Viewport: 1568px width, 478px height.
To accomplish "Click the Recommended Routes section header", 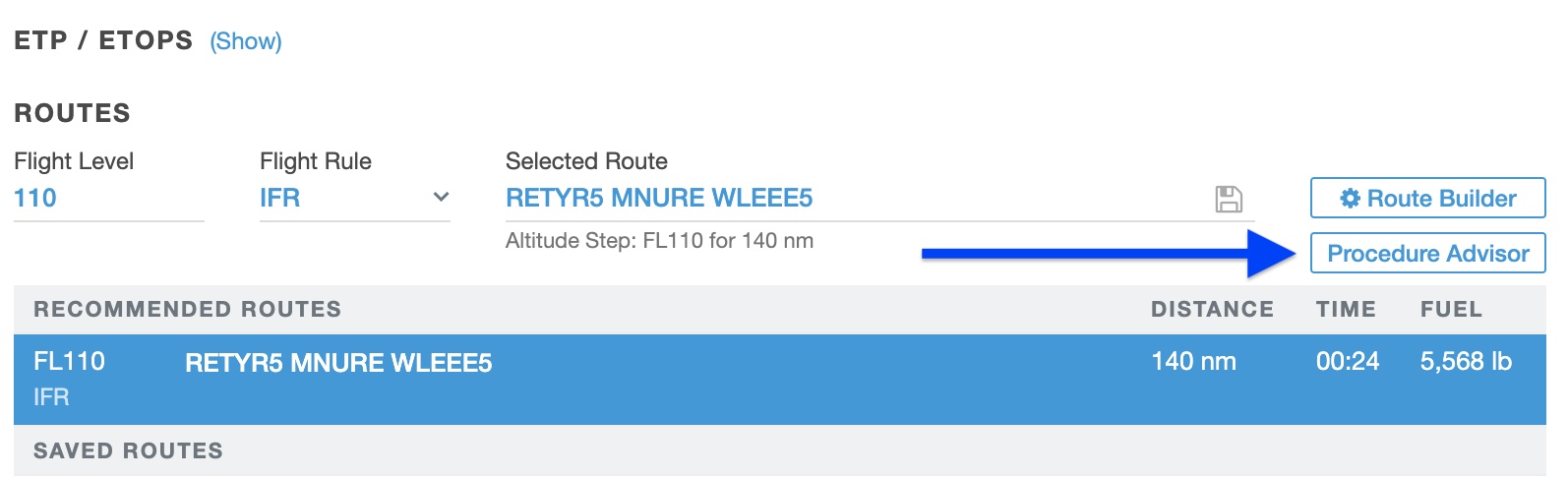I will click(187, 309).
